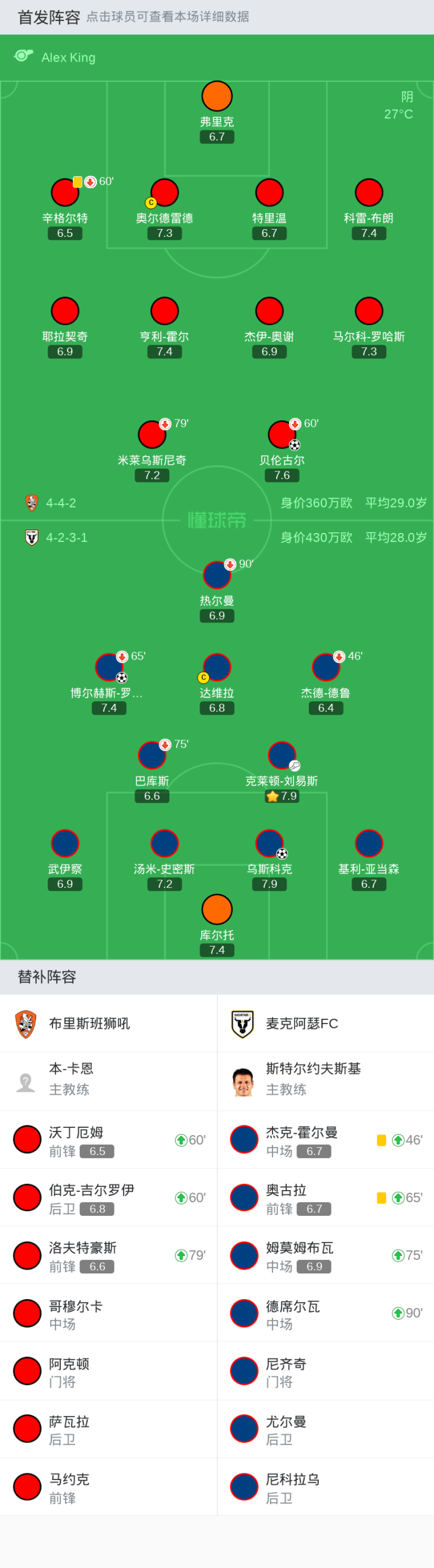The image size is (434, 1568).
Task: Select captain 奥尔德雷德's red player icon
Action: [165, 193]
